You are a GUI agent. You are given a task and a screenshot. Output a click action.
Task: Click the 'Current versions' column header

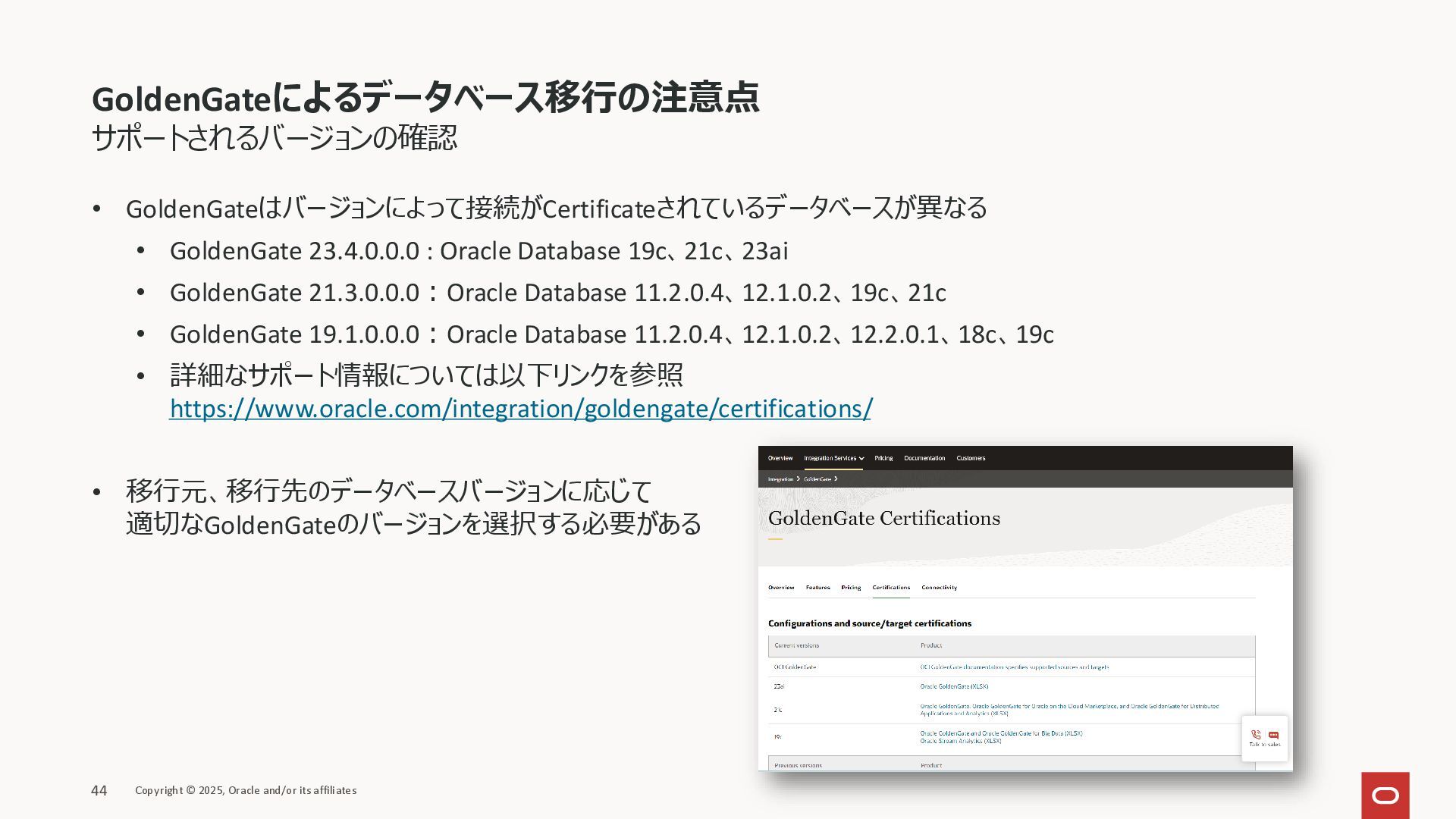point(796,646)
